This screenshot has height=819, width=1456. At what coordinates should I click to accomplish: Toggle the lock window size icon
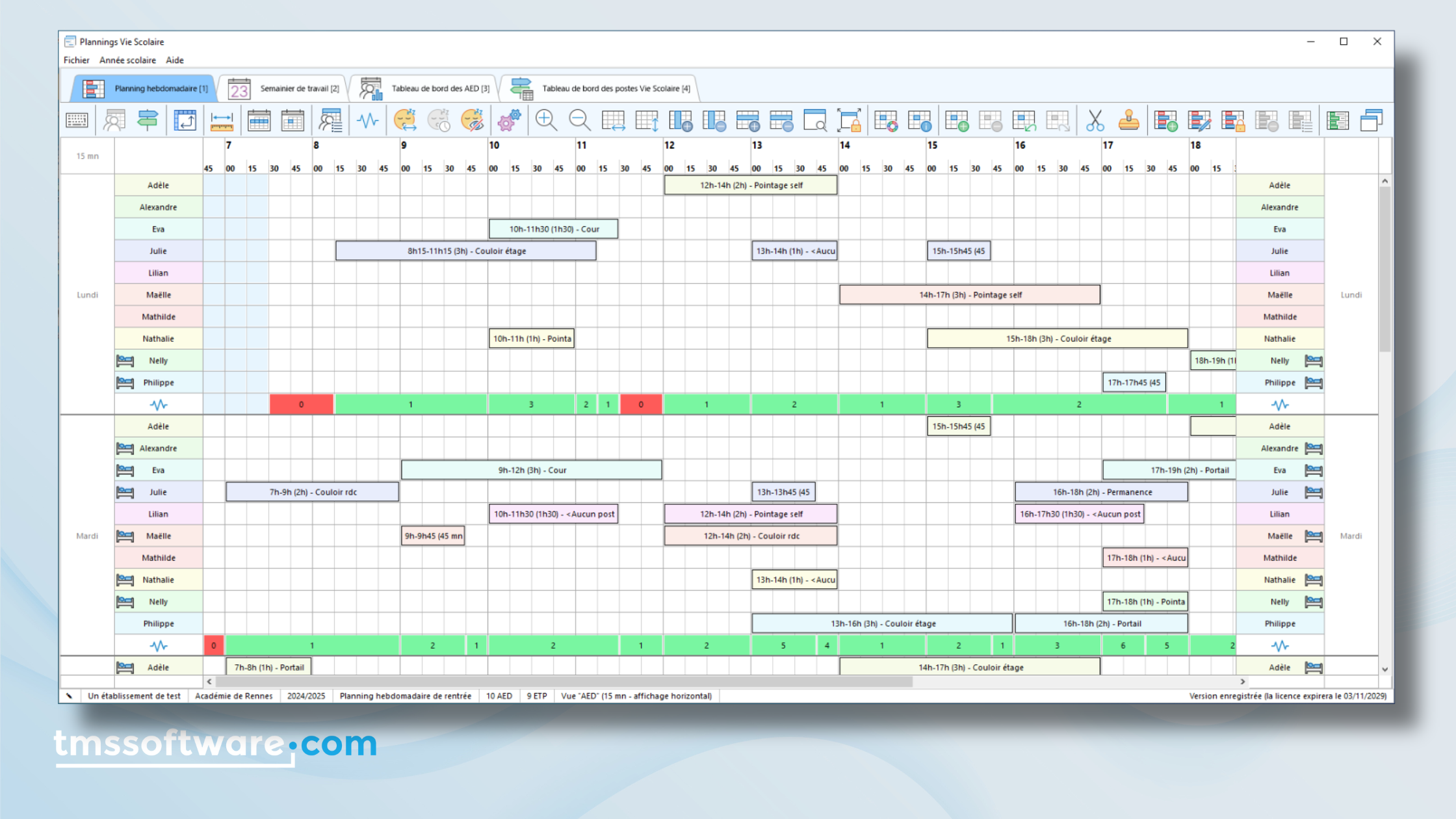849,120
